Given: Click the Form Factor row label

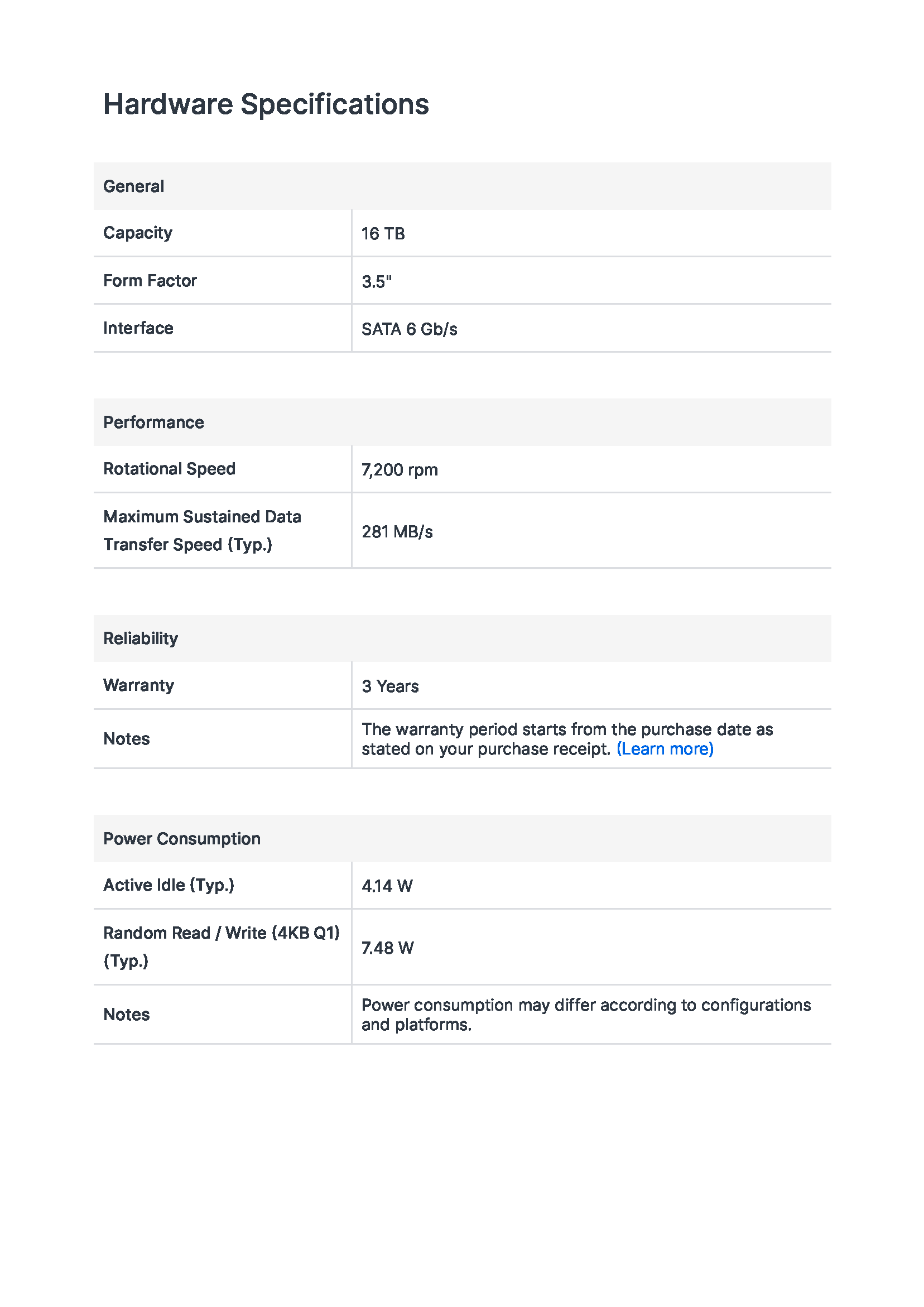Looking at the screenshot, I should click(150, 281).
